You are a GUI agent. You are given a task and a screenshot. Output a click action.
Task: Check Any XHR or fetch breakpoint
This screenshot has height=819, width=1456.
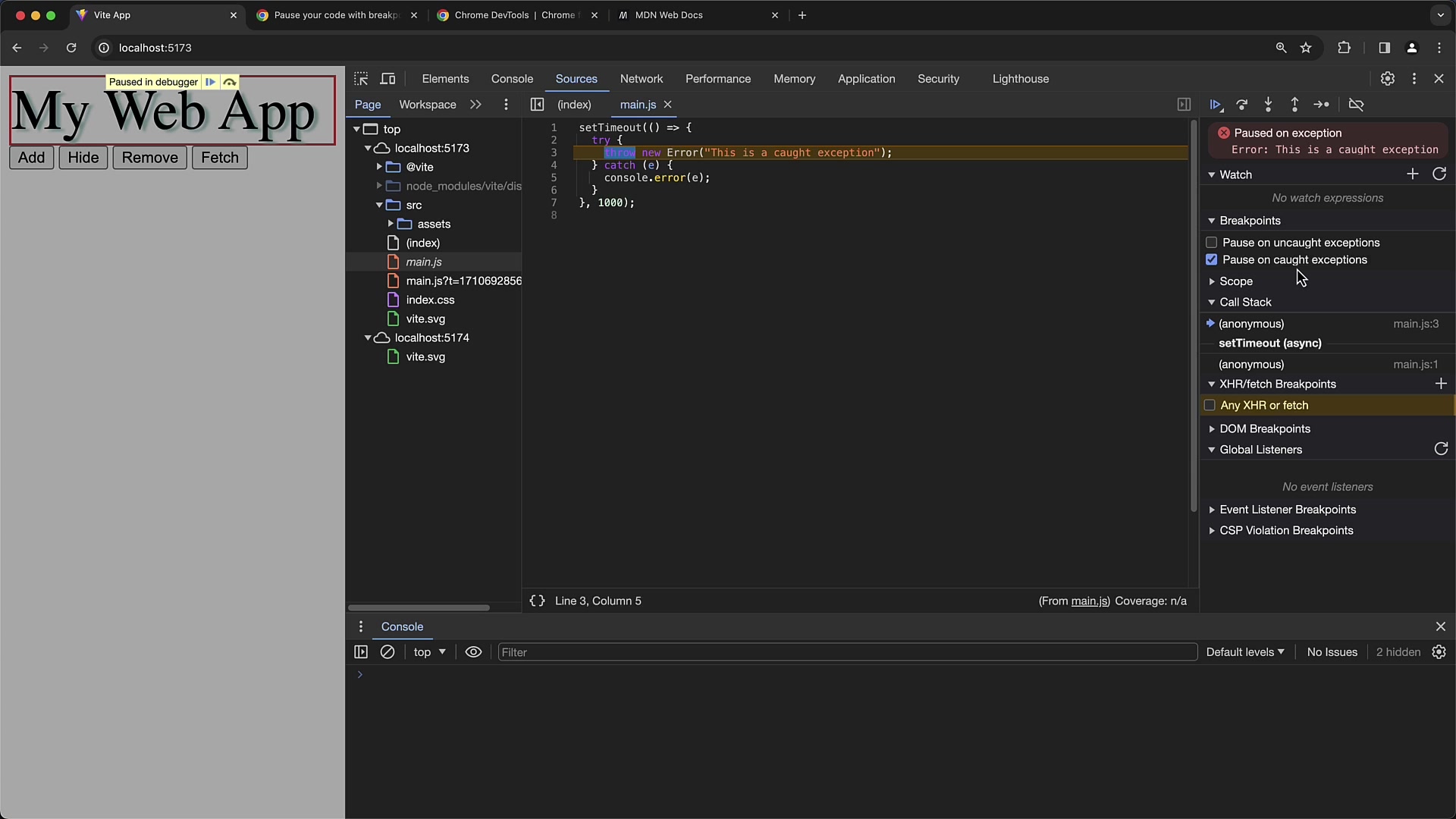(x=1210, y=406)
